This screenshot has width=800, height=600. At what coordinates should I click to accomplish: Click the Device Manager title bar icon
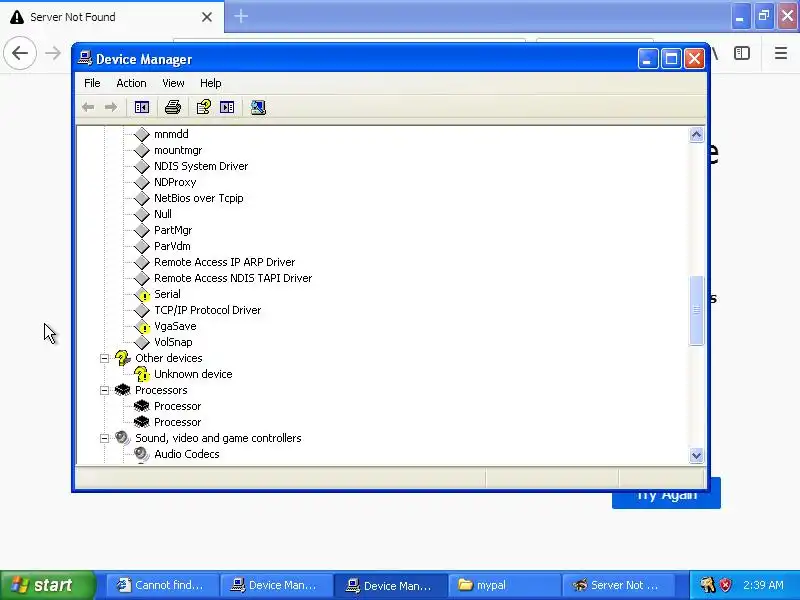(85, 59)
